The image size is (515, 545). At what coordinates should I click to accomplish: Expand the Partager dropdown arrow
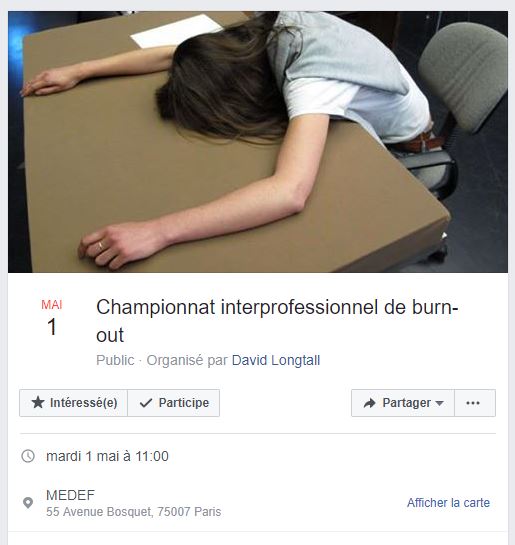point(439,403)
